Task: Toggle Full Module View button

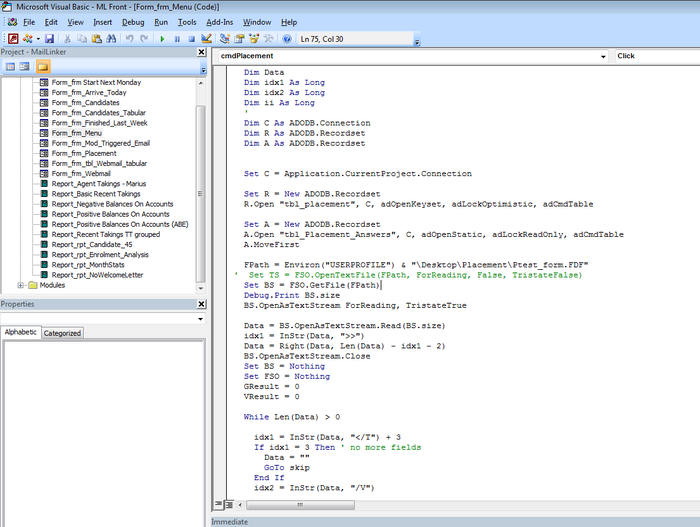Action: point(229,505)
